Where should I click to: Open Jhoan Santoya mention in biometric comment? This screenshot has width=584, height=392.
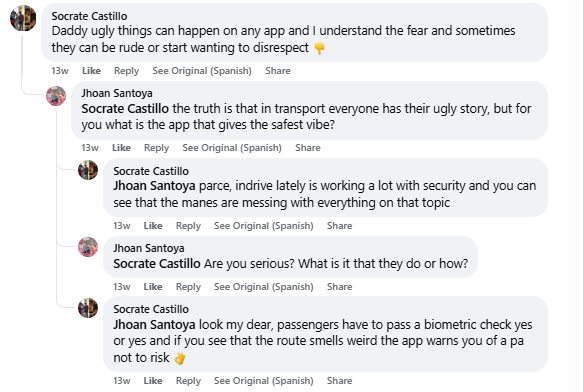154,325
